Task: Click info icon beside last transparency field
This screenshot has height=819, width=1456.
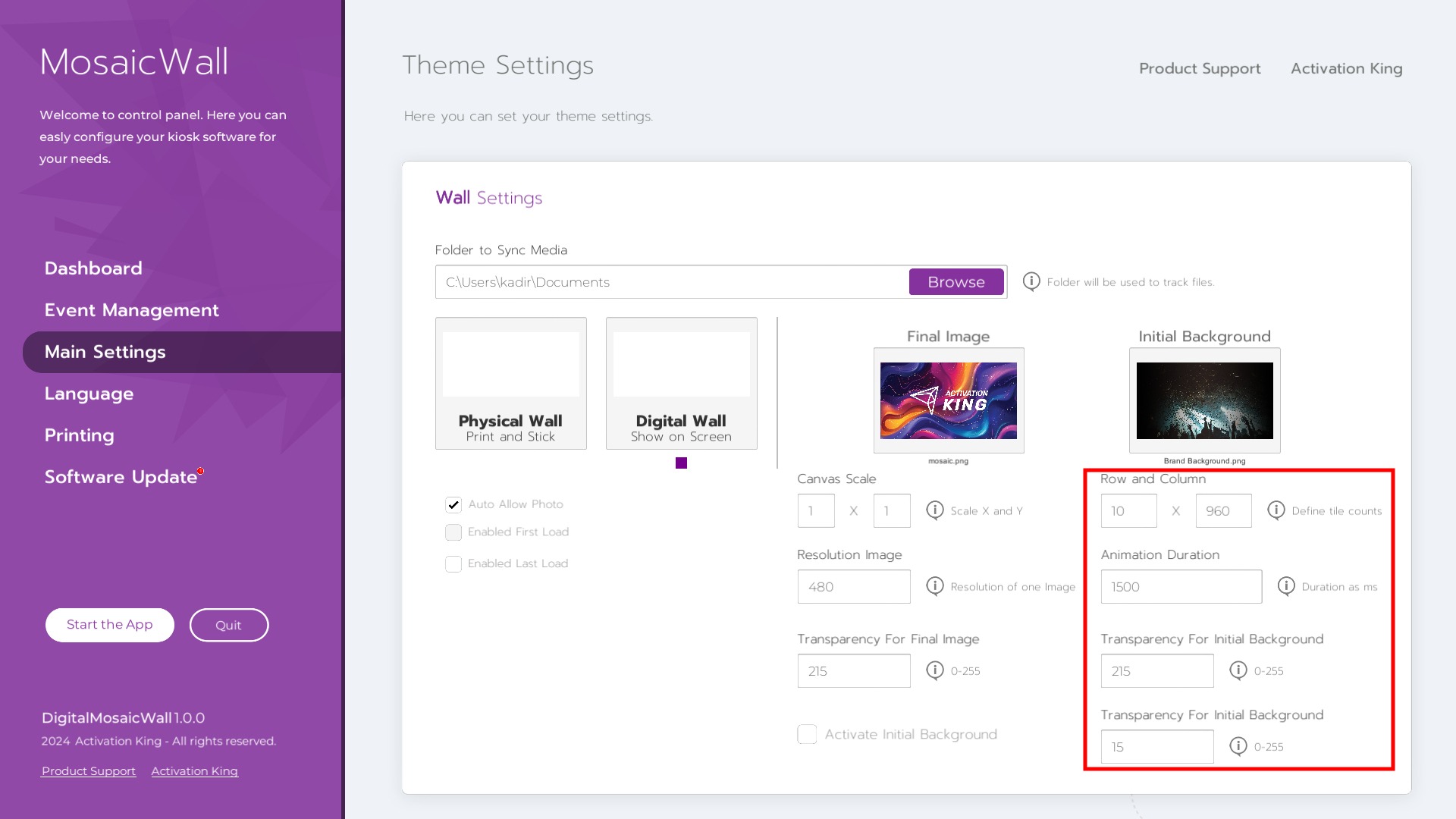Action: coord(1238,746)
